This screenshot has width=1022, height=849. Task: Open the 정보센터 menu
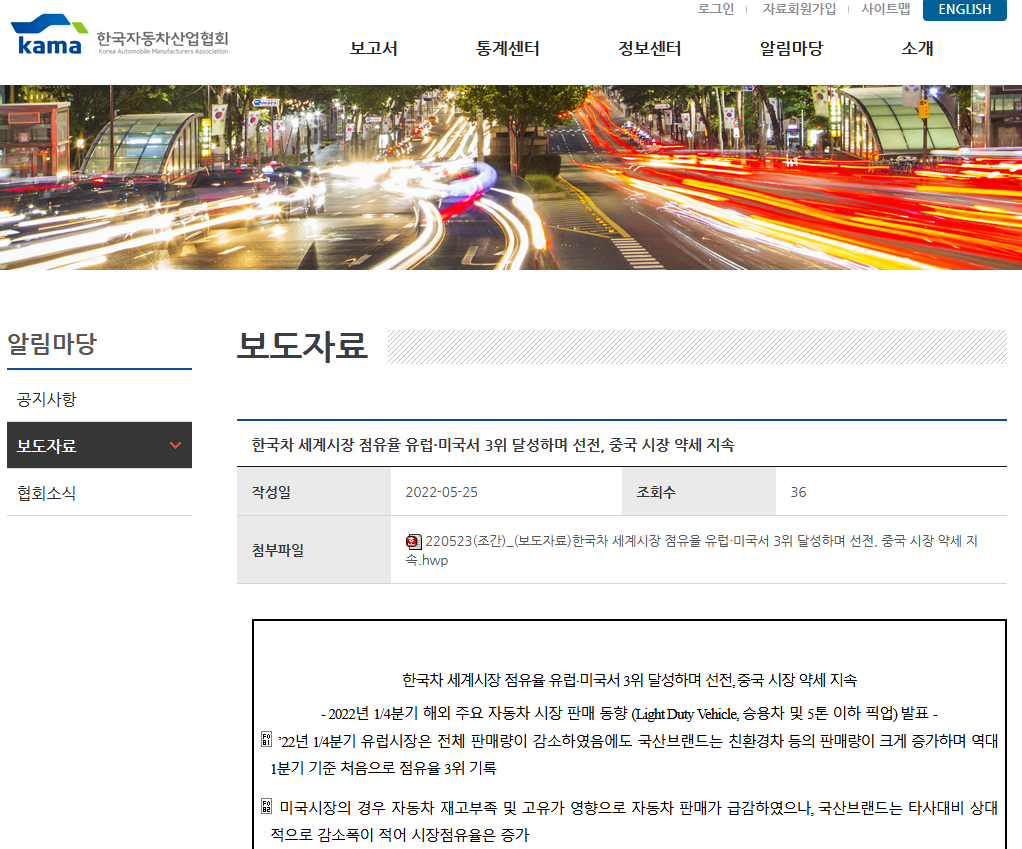click(x=649, y=48)
